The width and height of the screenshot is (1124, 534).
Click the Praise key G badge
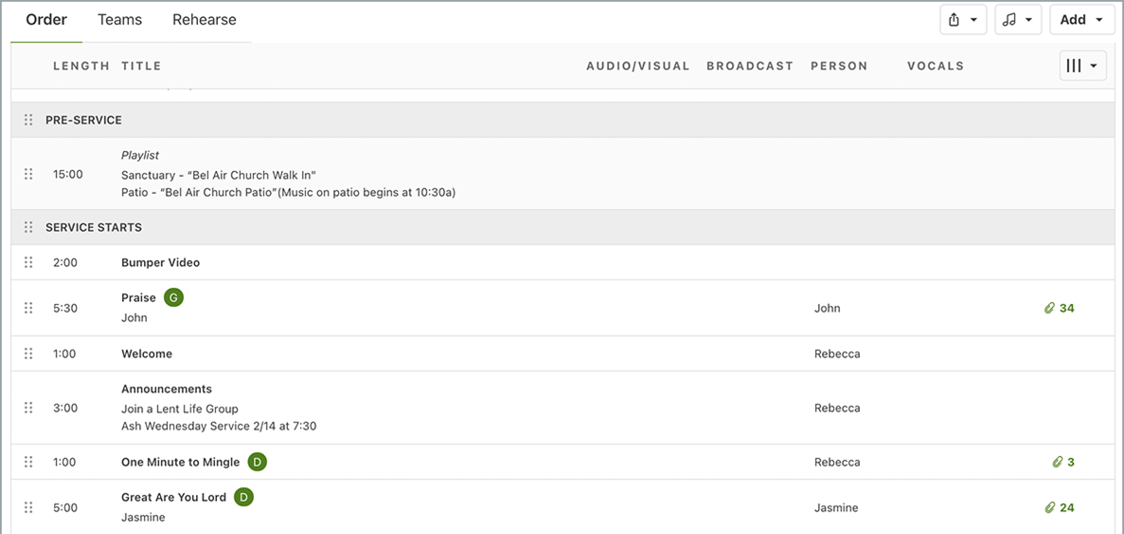pos(174,297)
